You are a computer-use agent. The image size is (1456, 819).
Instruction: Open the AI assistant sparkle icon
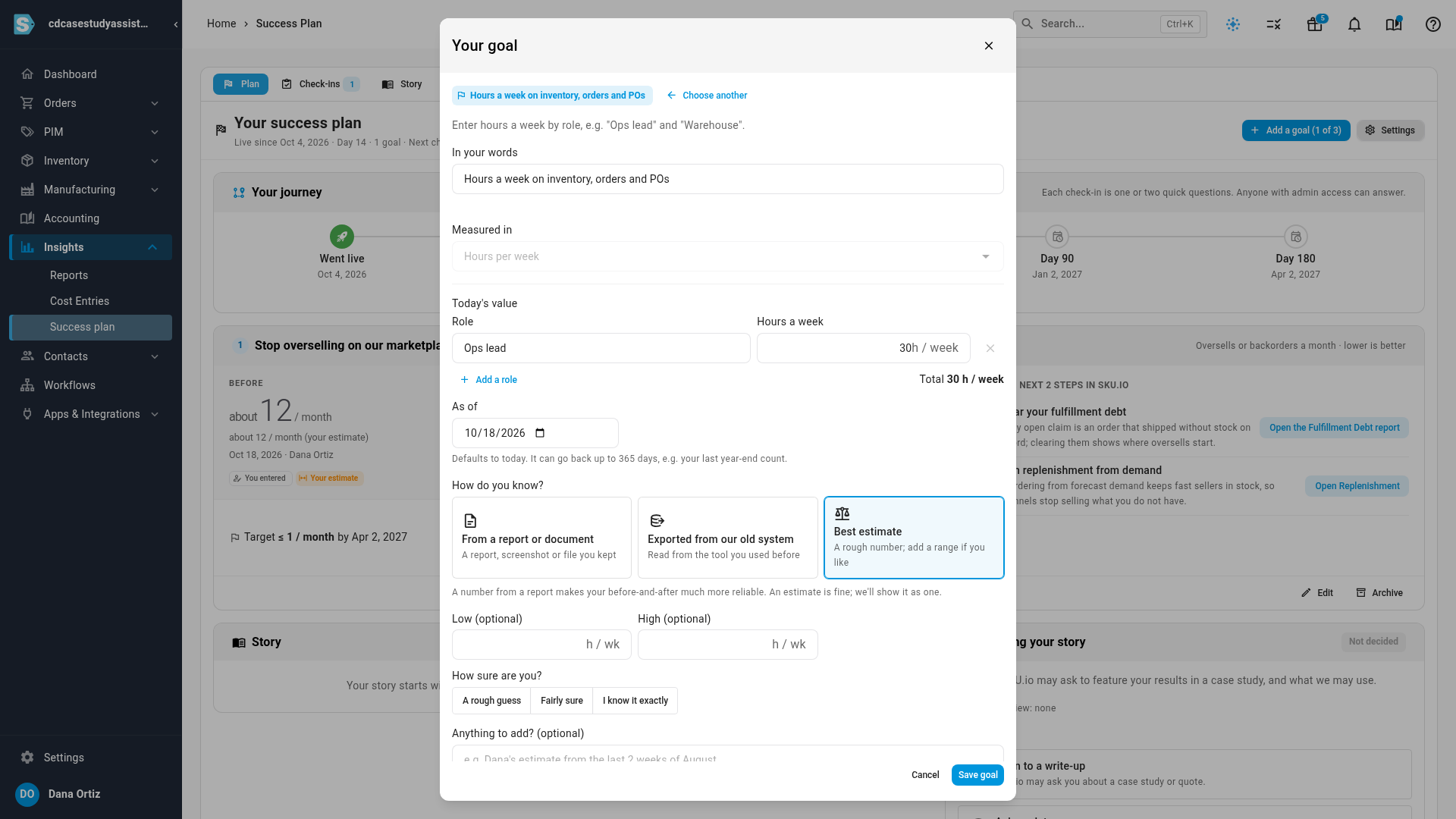1233,24
